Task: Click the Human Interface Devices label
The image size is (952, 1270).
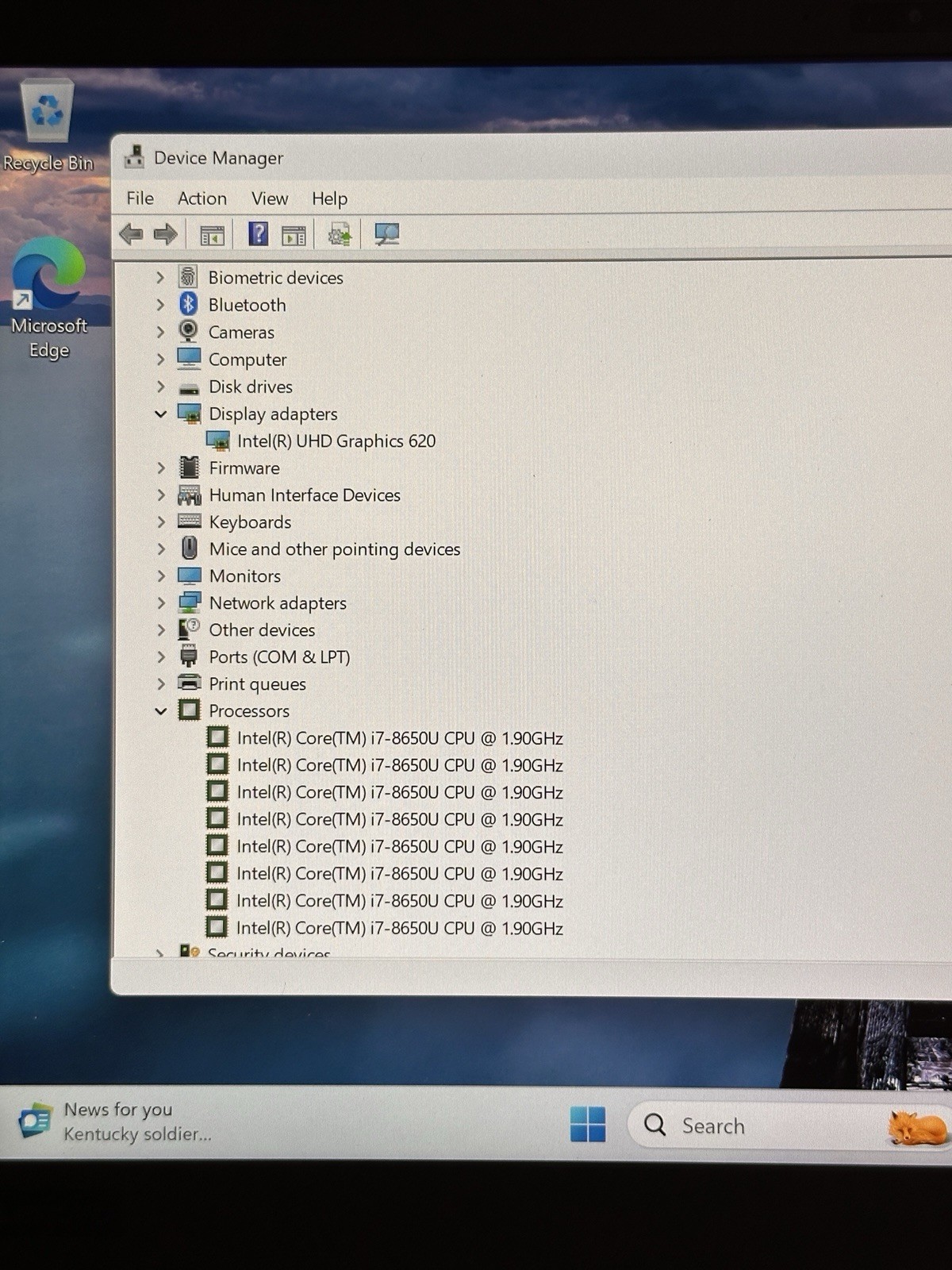Action: point(305,495)
